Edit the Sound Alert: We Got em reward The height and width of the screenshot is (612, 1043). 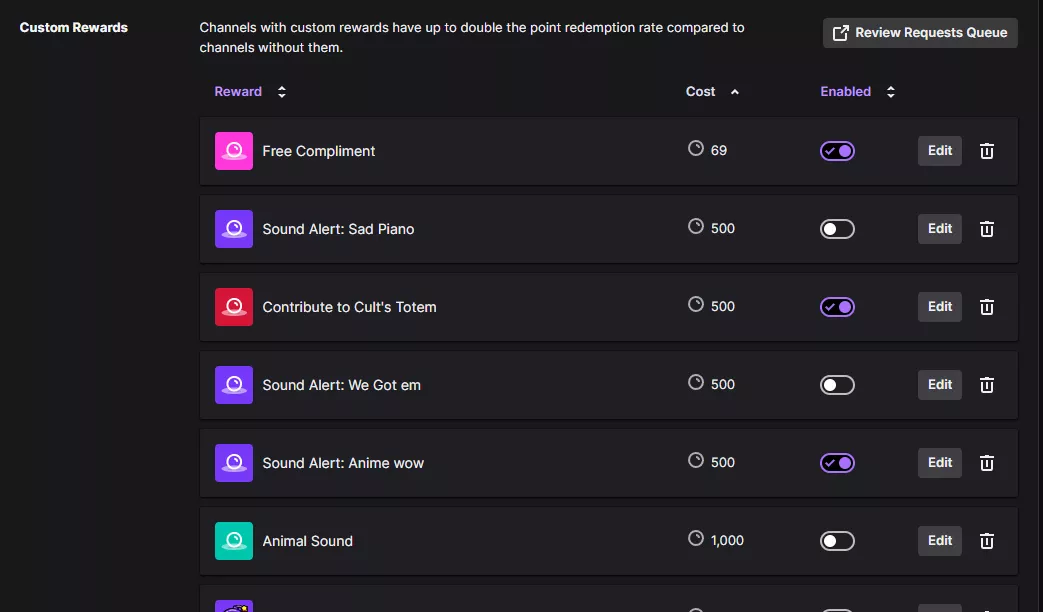coord(939,384)
